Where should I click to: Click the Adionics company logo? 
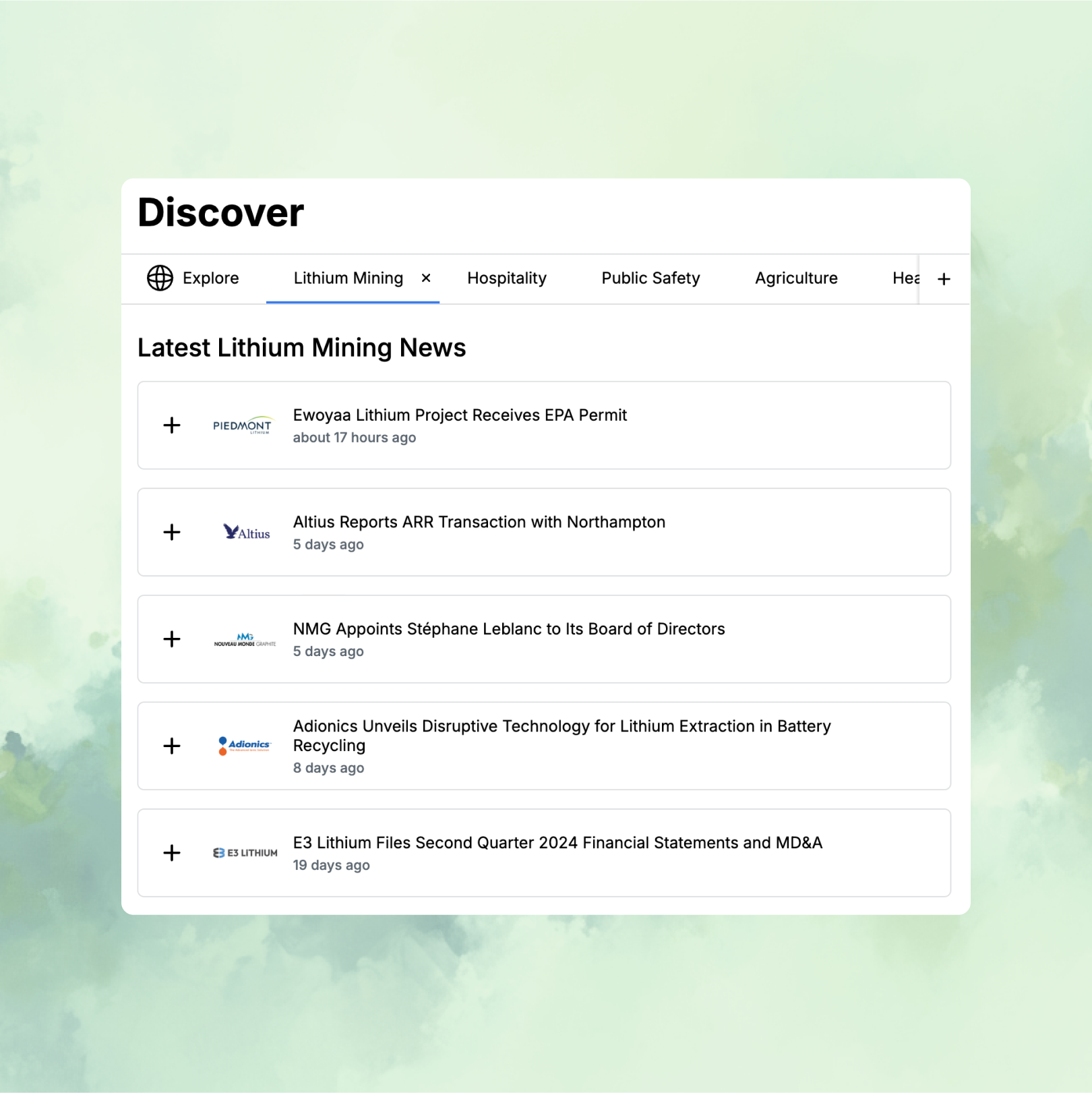244,746
